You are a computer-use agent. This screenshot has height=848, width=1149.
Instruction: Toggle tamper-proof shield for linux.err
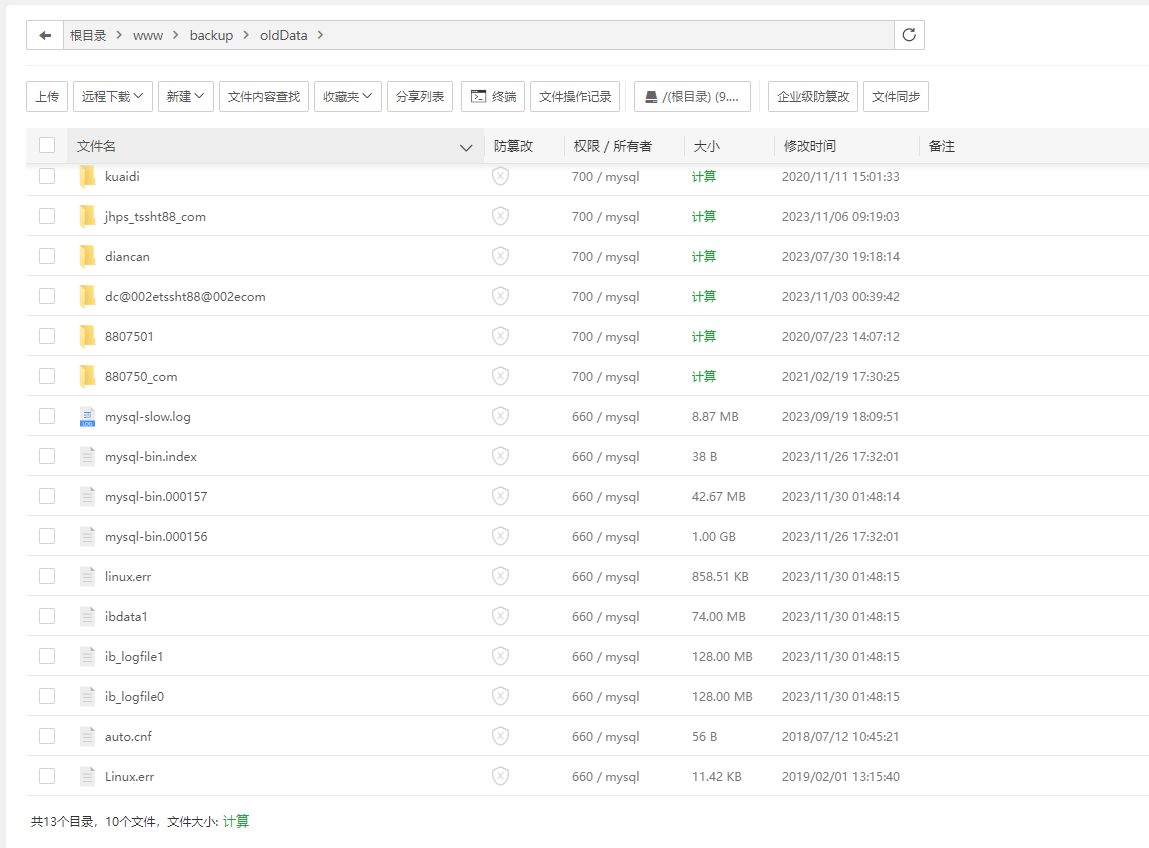pyautogui.click(x=500, y=577)
